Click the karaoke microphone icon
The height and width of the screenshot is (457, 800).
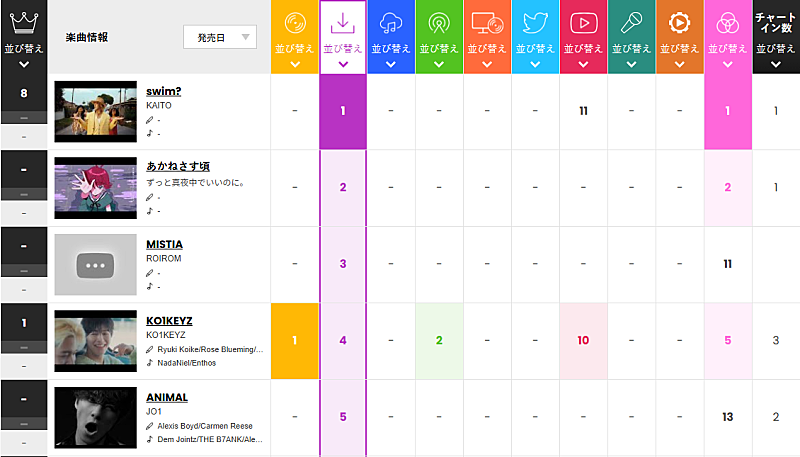coord(631,23)
